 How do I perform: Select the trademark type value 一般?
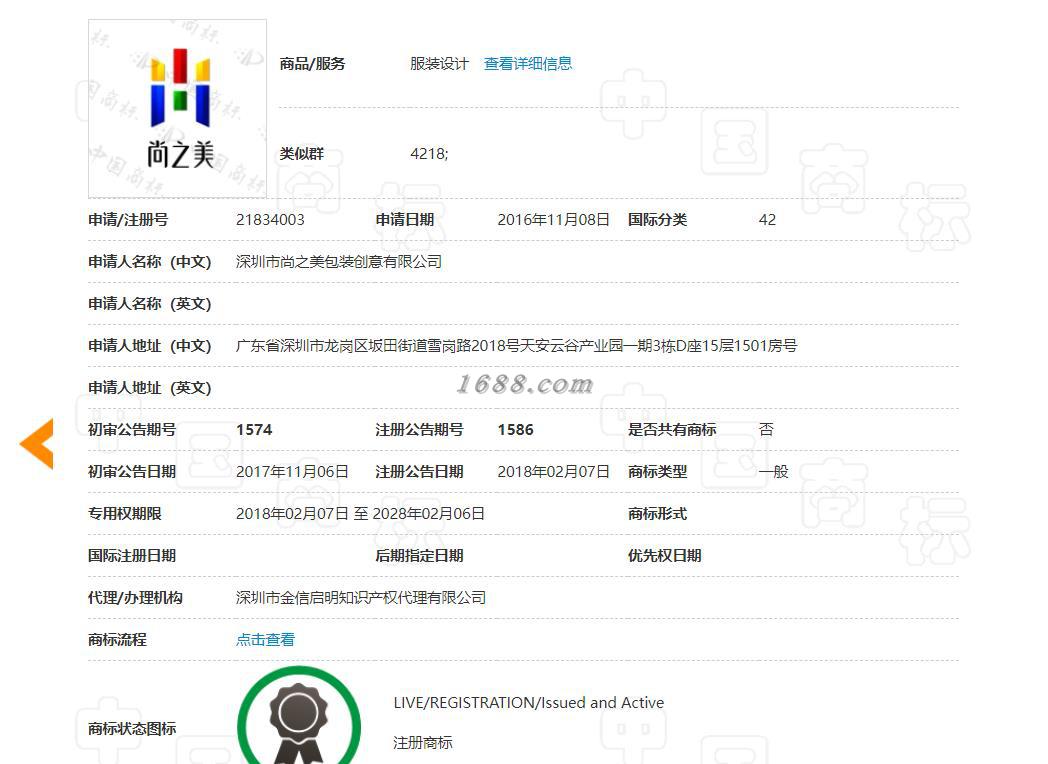coord(773,472)
